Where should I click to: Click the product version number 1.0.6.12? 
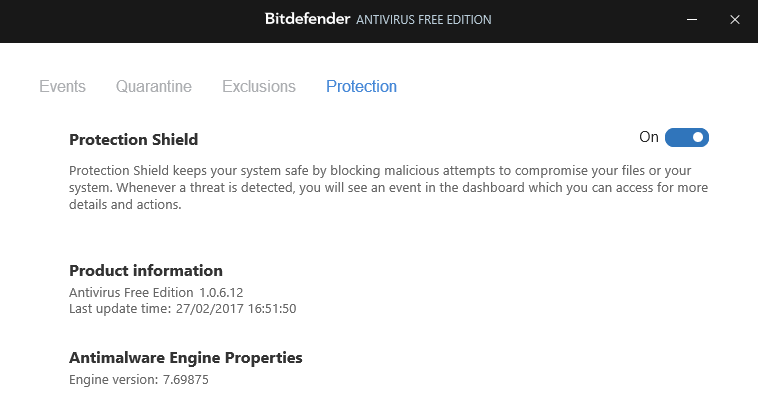tap(221, 292)
